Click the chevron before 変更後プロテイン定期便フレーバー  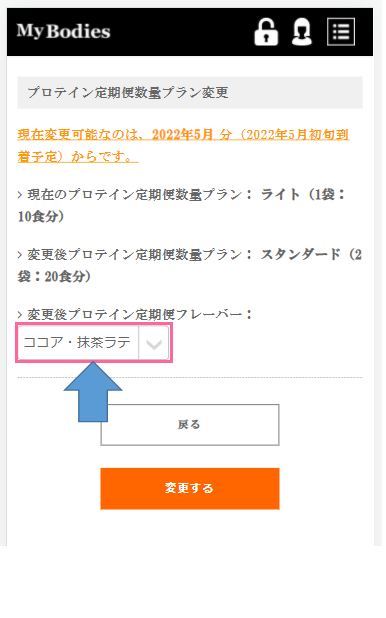click(20, 315)
